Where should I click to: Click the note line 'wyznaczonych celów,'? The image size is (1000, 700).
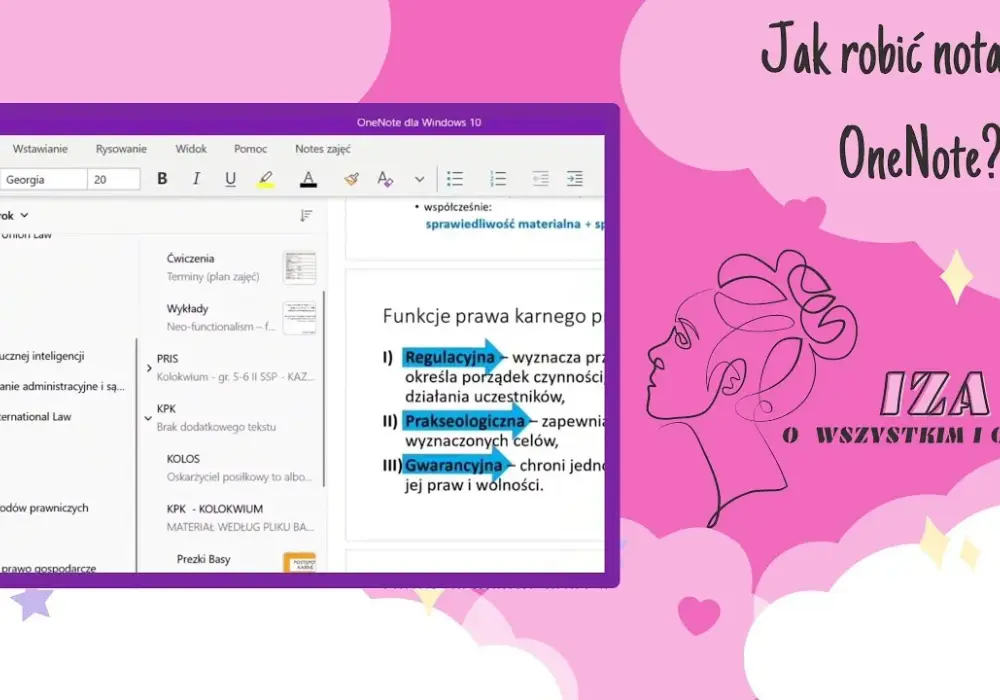[482, 441]
